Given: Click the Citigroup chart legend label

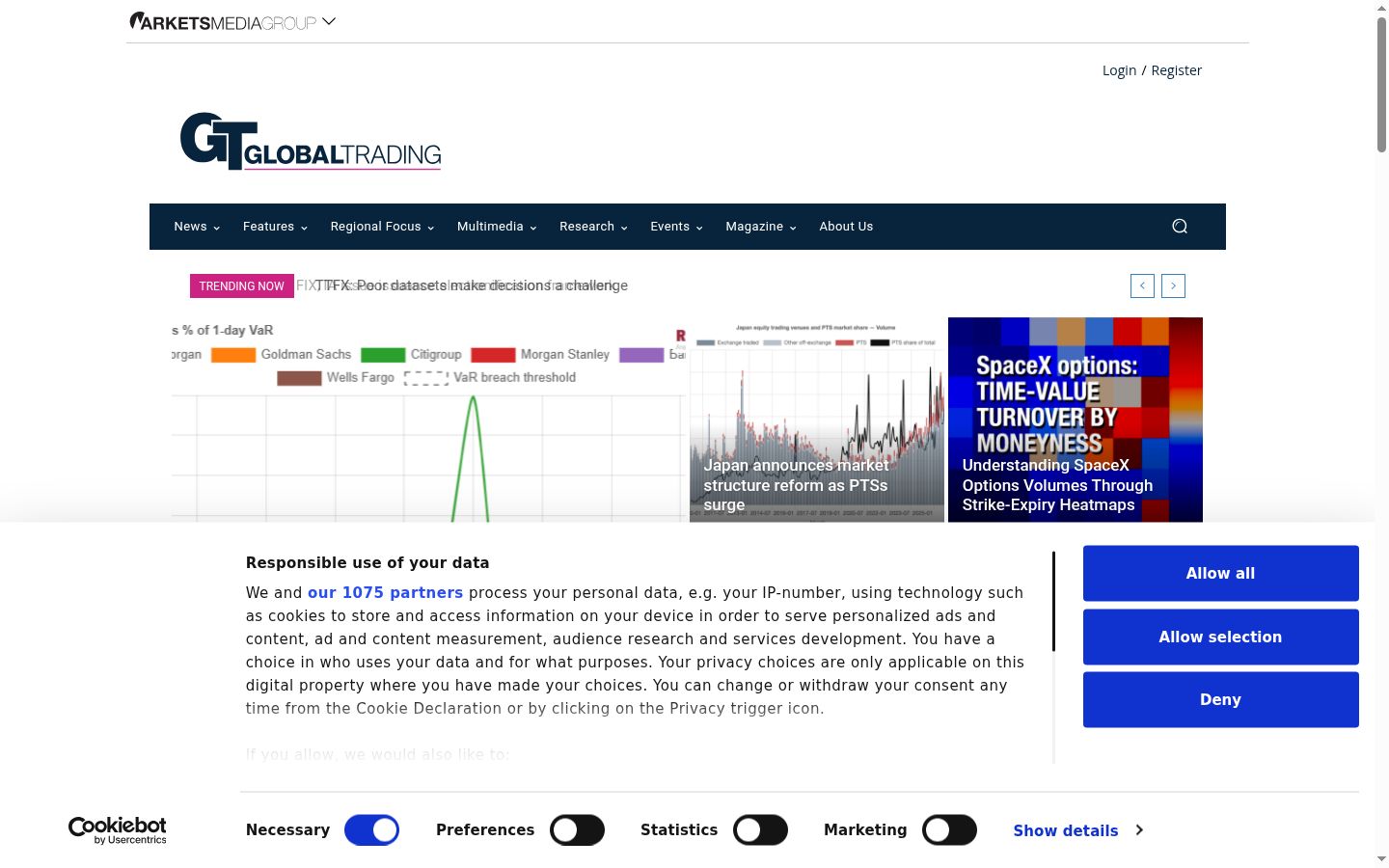Looking at the screenshot, I should coord(436,355).
